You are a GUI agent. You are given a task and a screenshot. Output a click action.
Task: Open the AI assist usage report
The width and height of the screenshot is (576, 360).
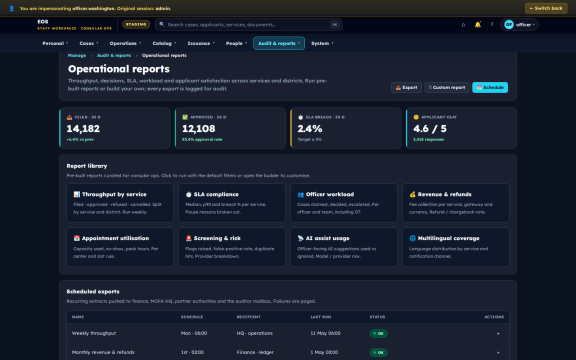point(344,247)
